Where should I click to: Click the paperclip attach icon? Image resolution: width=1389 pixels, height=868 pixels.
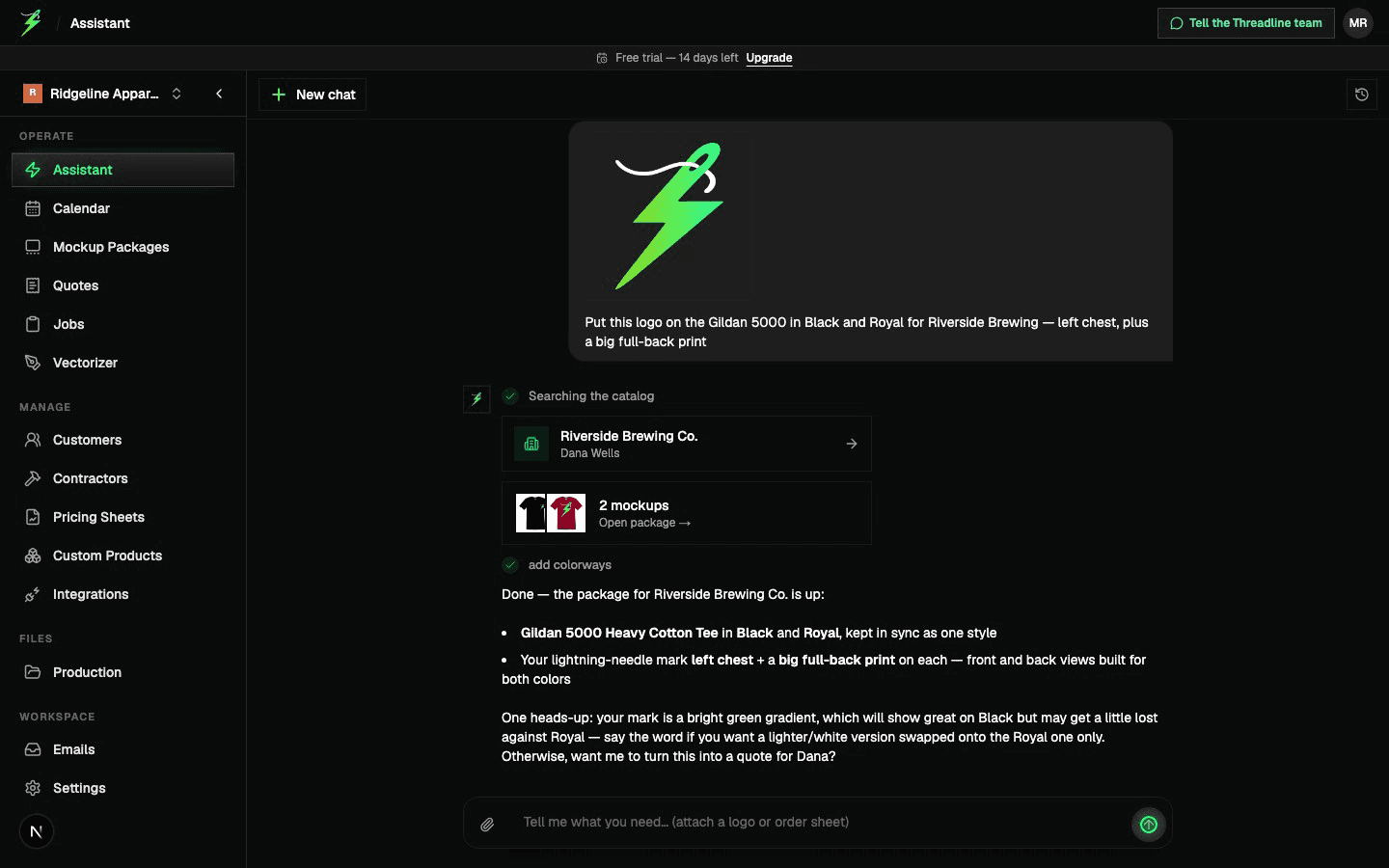(x=487, y=825)
